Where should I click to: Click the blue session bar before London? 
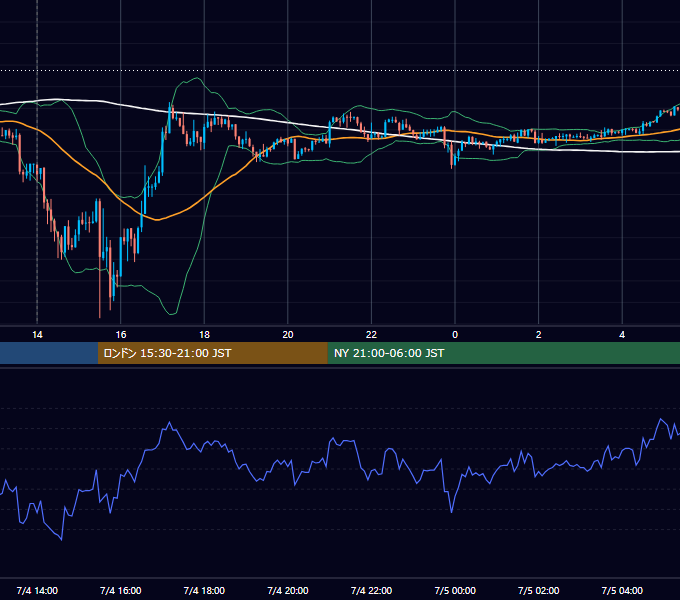click(49, 353)
